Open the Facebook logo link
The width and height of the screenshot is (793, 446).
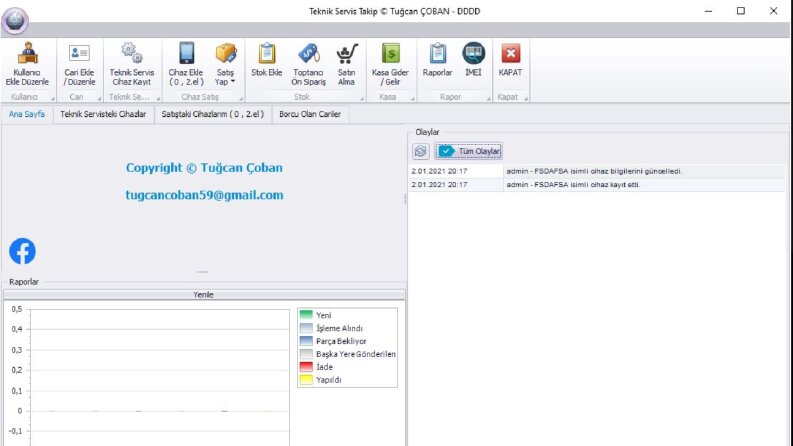22,251
